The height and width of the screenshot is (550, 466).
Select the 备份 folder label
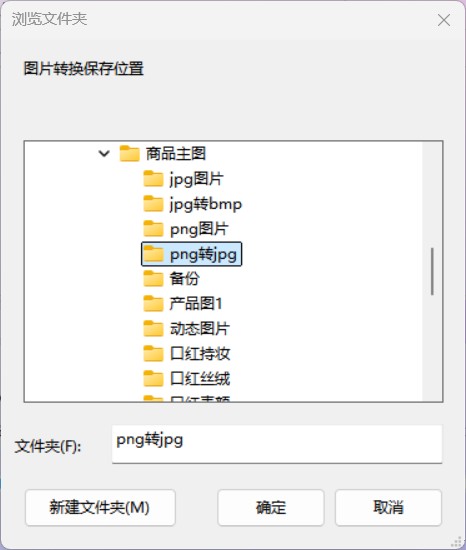pyautogui.click(x=184, y=279)
